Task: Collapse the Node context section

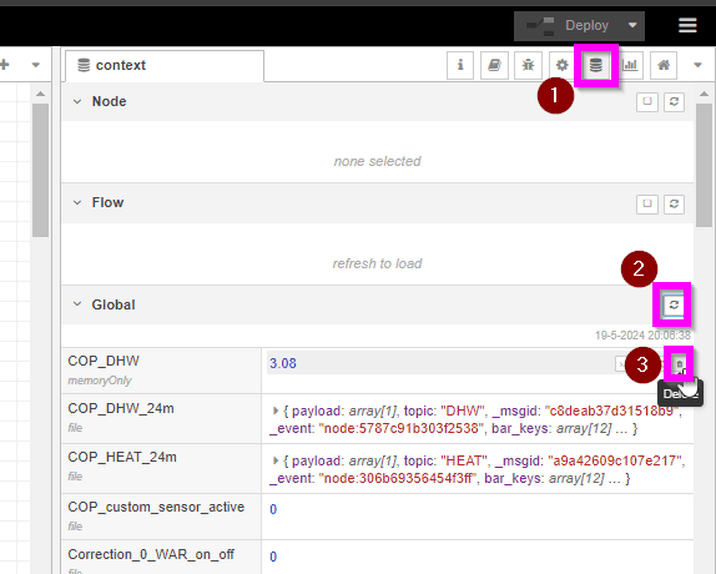Action: pos(78,101)
